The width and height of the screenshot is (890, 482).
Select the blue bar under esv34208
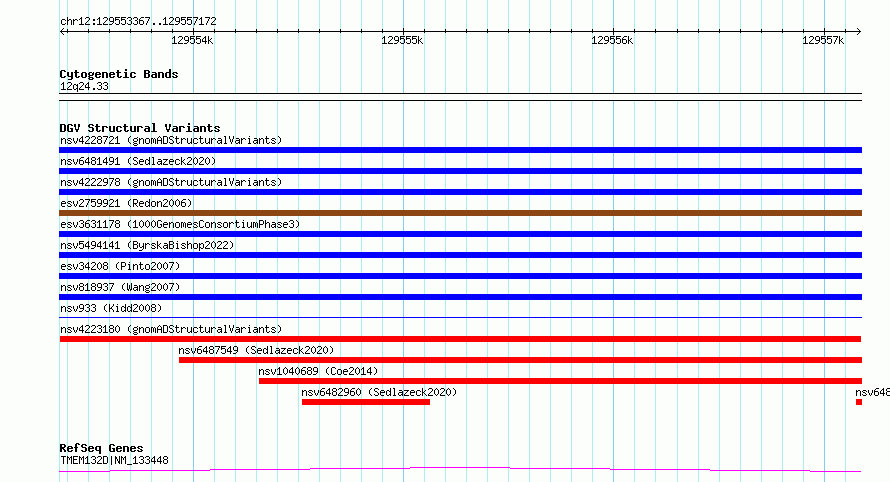pos(460,276)
